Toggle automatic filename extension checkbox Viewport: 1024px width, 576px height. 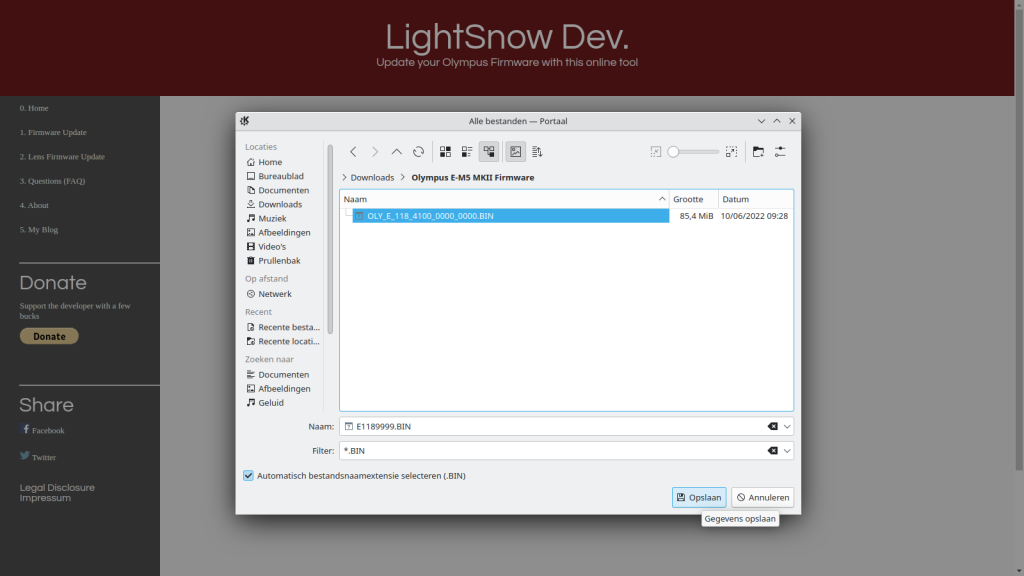[x=248, y=475]
